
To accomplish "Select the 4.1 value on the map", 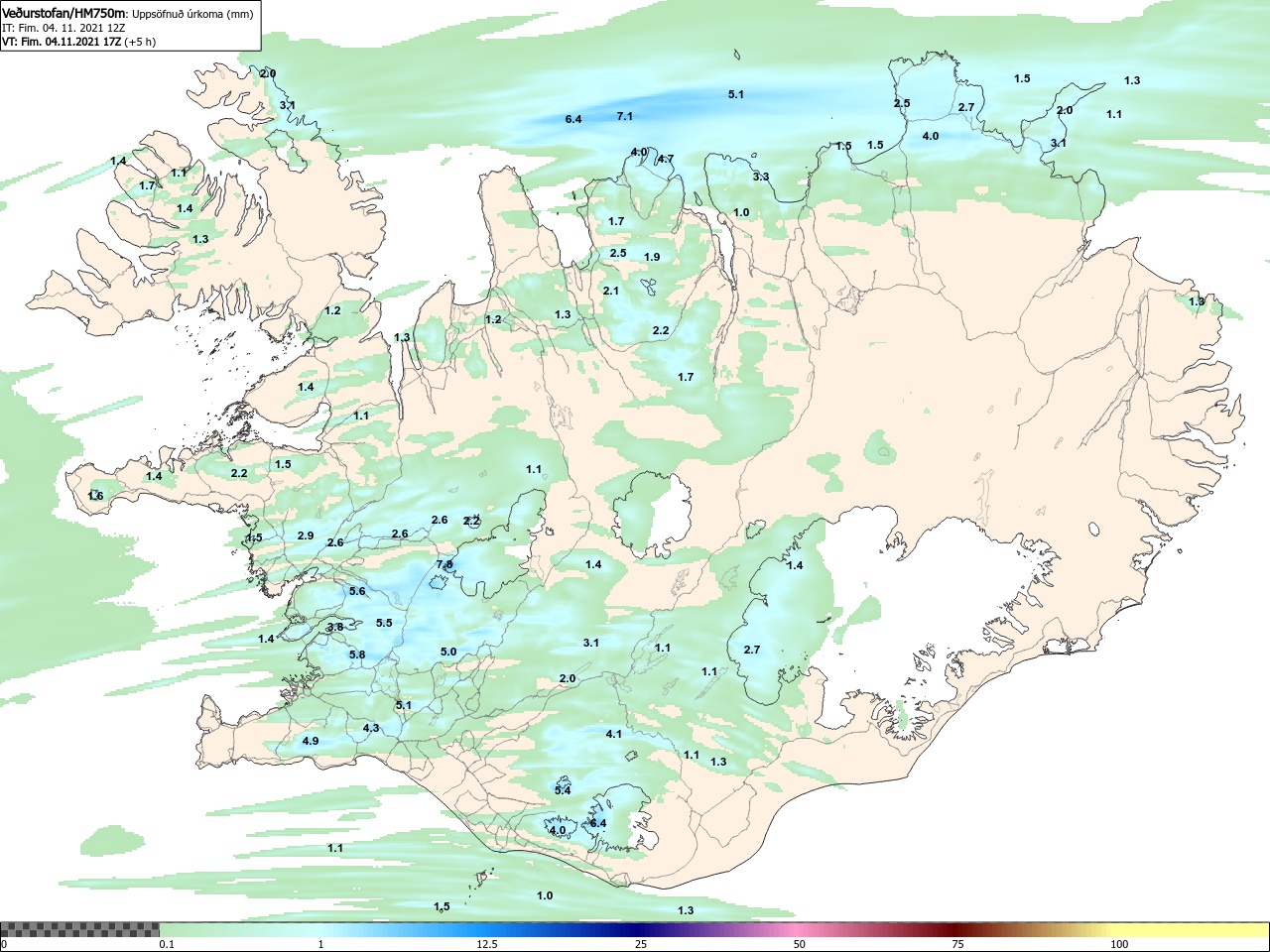I will 614,734.
